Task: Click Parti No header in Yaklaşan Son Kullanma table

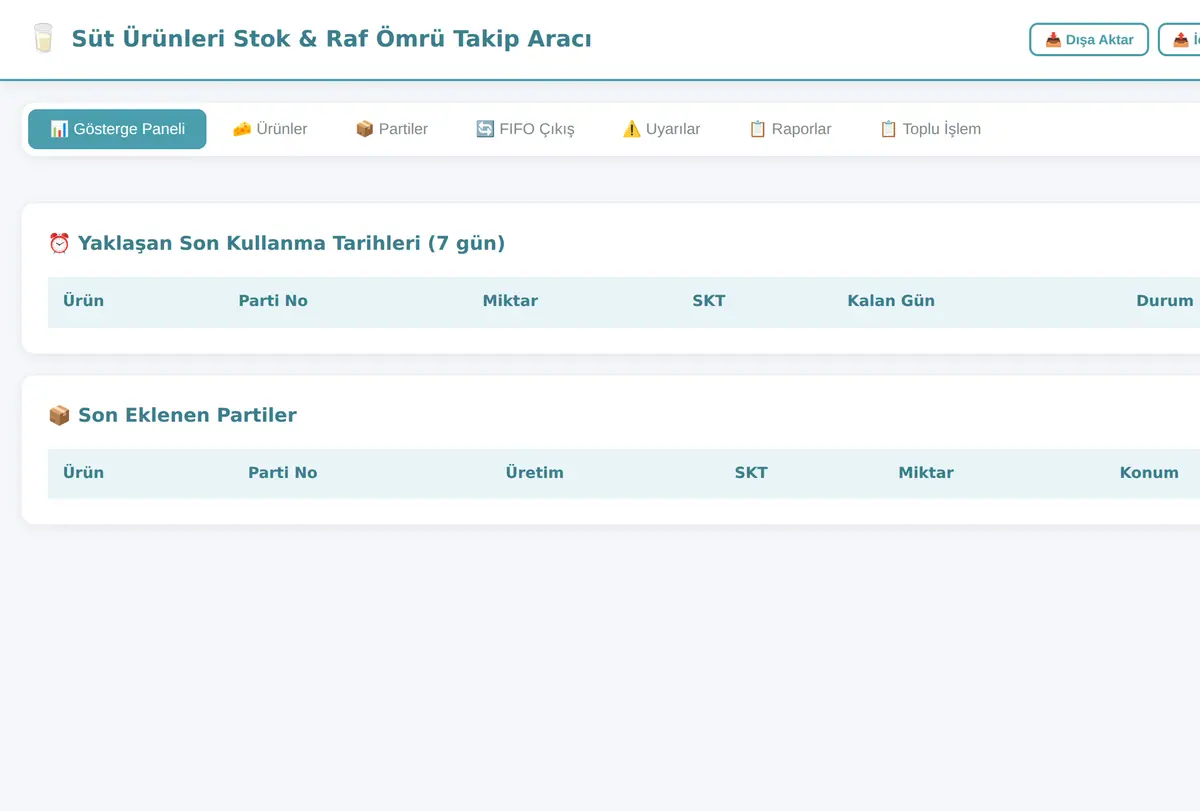Action: point(273,301)
